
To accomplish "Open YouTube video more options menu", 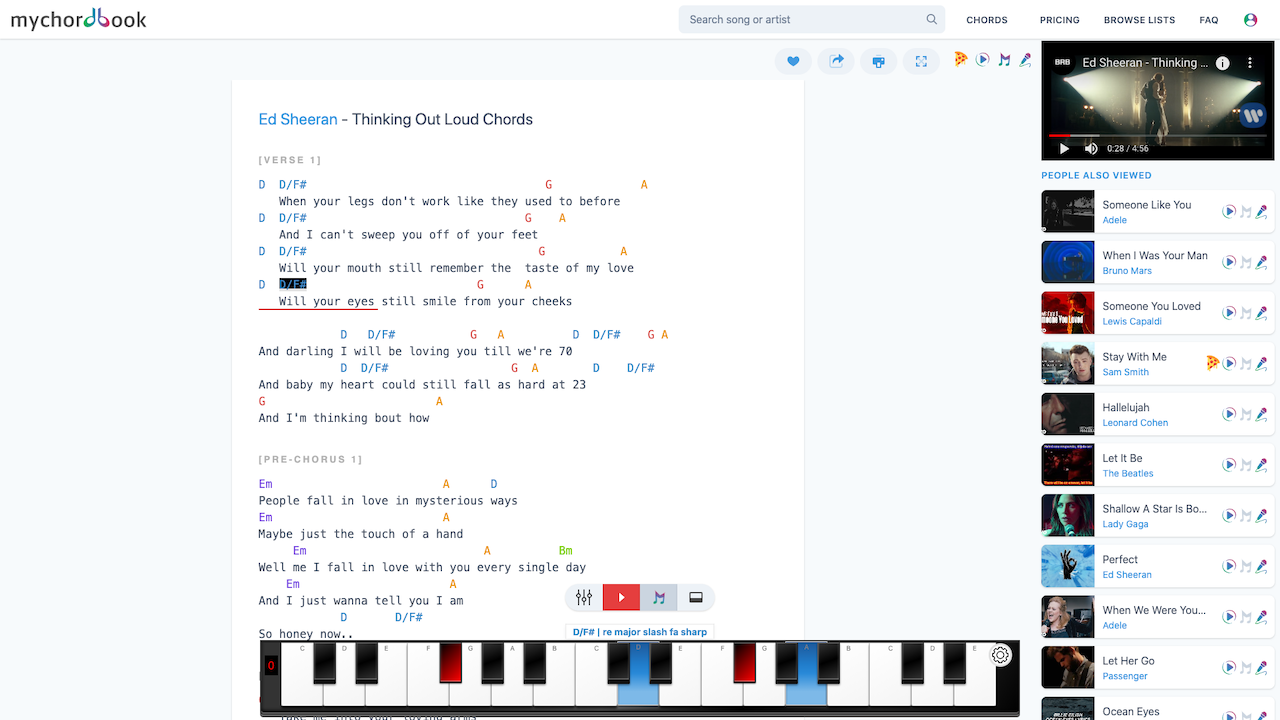I will point(1249,62).
